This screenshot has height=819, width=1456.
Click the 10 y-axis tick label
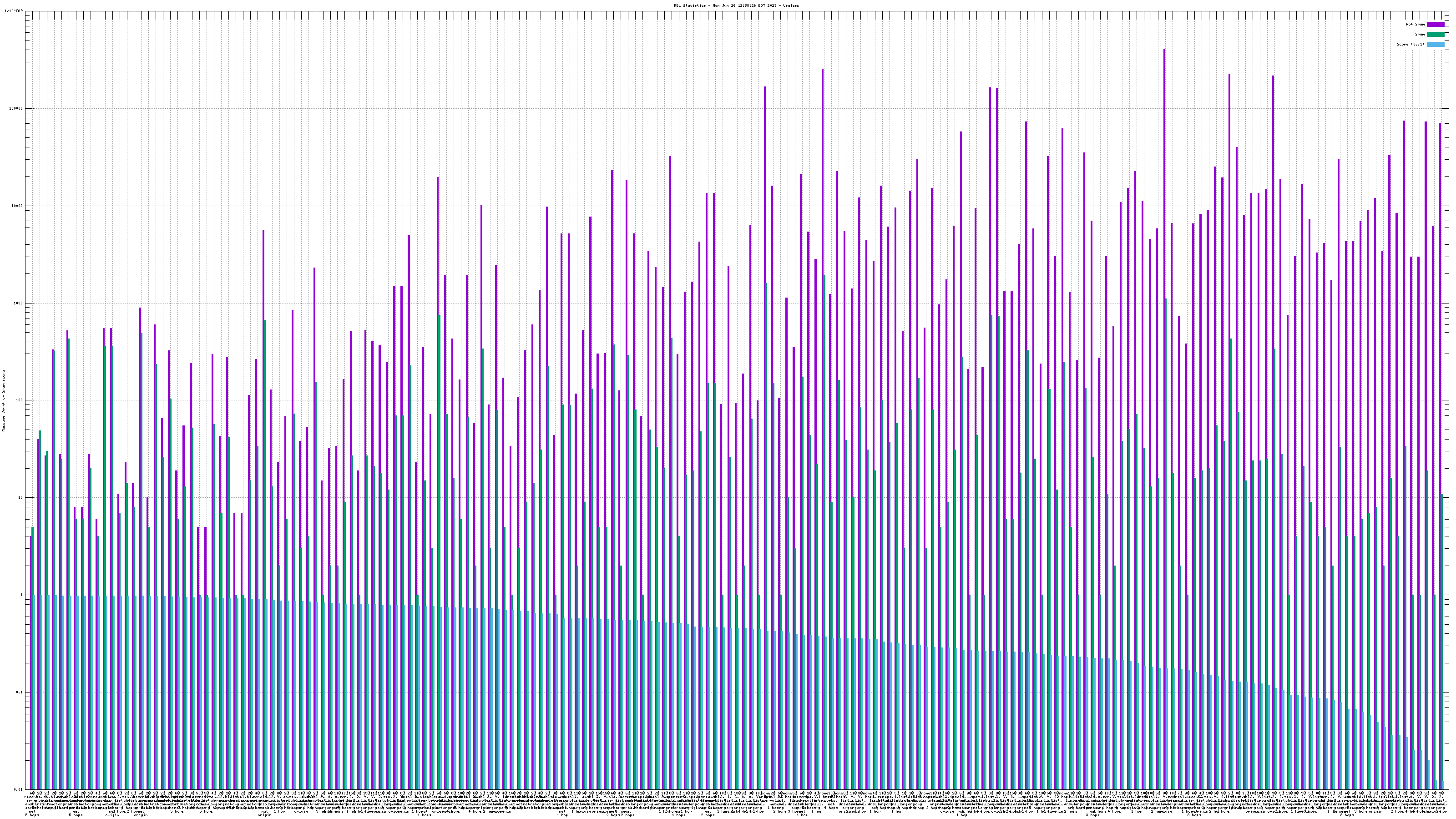pyautogui.click(x=20, y=497)
